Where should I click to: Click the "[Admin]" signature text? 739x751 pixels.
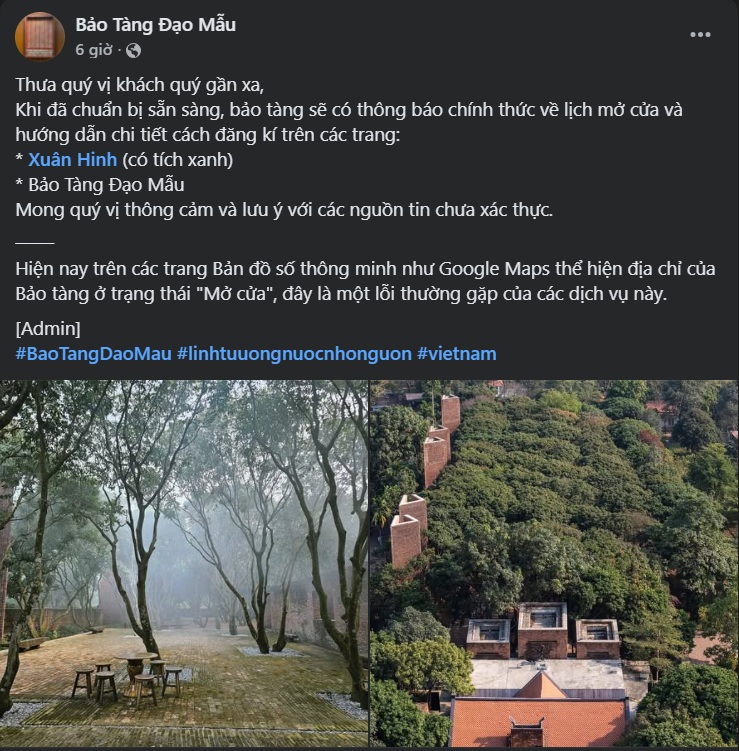click(48, 328)
